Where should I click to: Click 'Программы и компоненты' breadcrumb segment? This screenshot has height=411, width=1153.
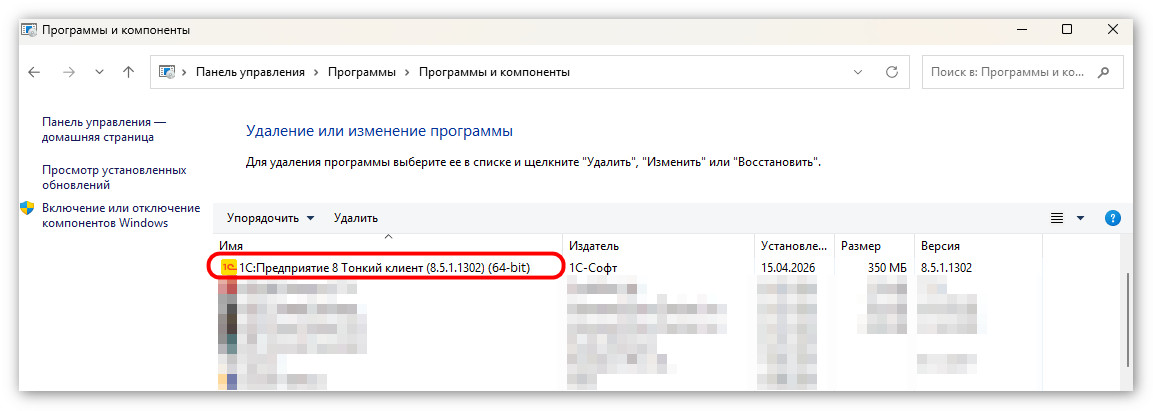coord(494,72)
